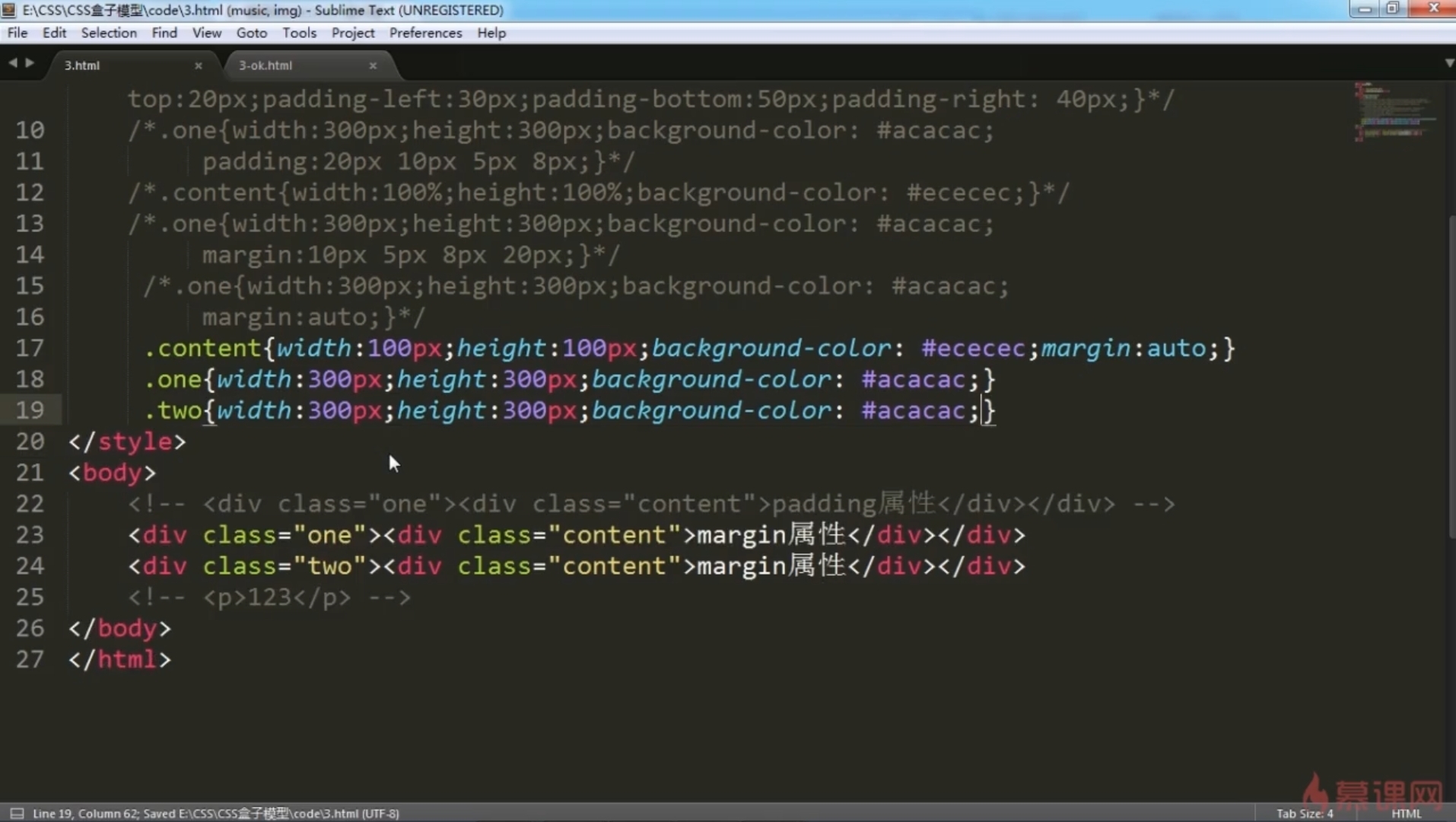Open the Edit menu

(54, 33)
